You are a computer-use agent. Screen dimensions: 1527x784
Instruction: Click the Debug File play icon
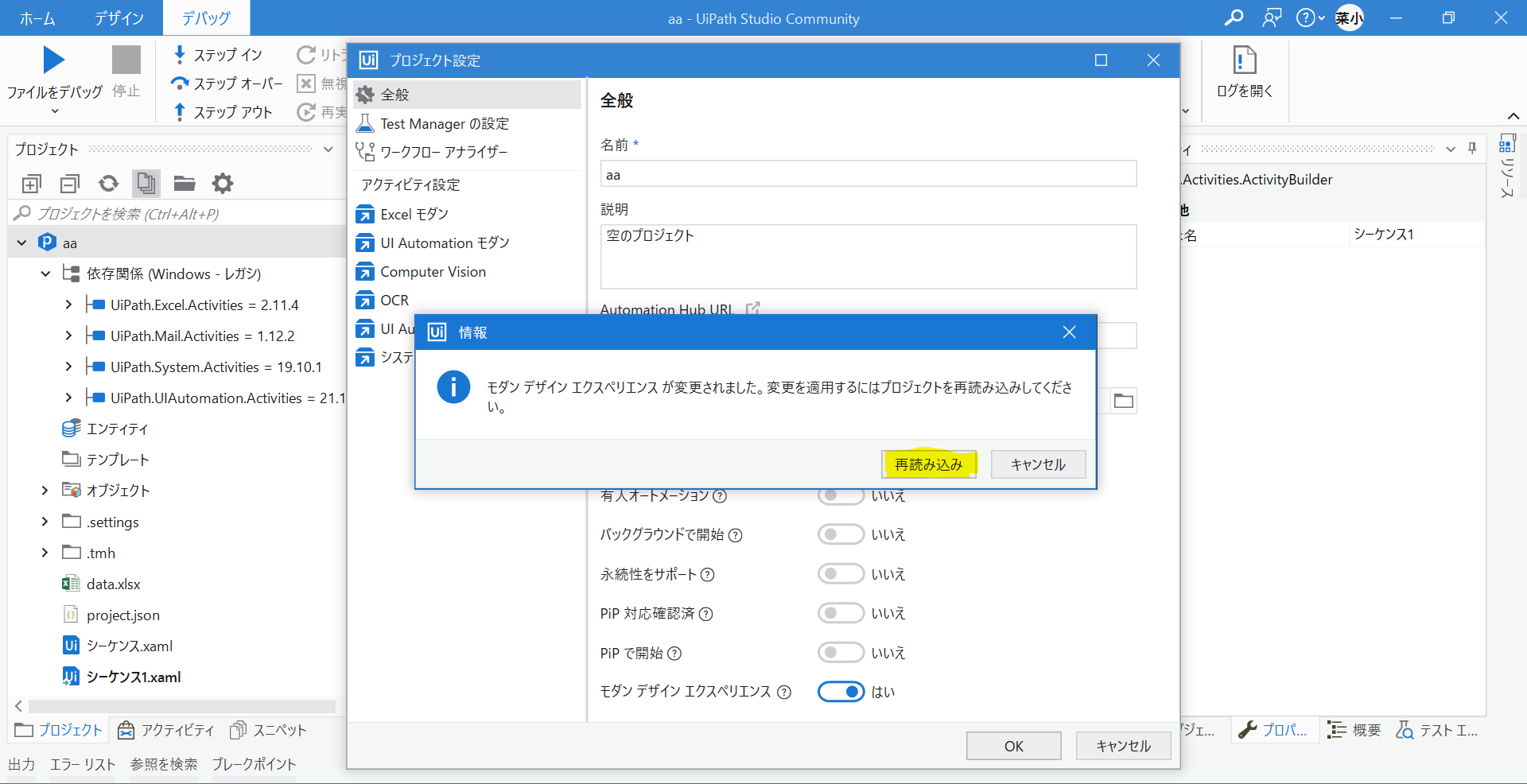pos(53,60)
